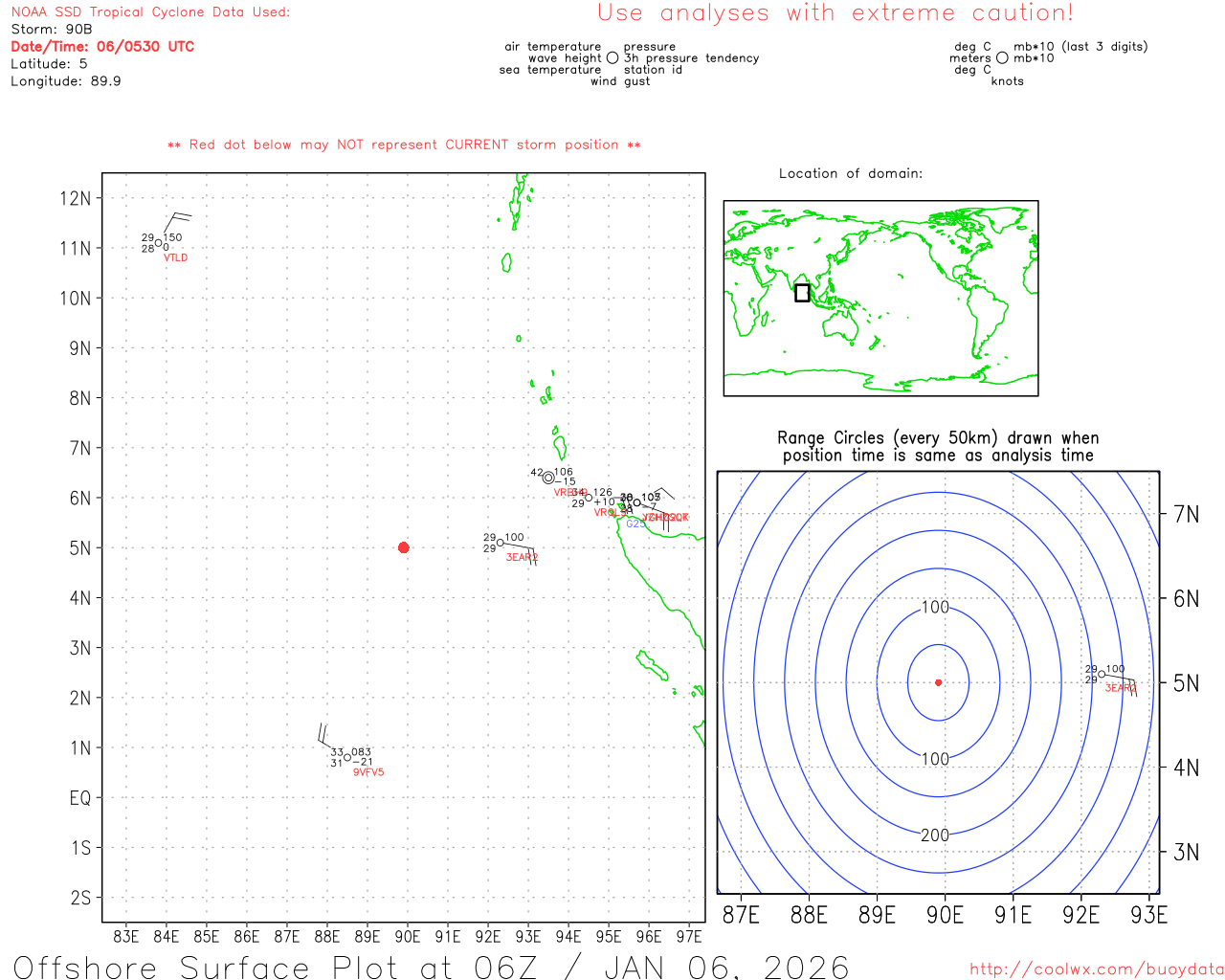Click the double-circle station marker near 6N
1225x980 pixels.
click(548, 478)
